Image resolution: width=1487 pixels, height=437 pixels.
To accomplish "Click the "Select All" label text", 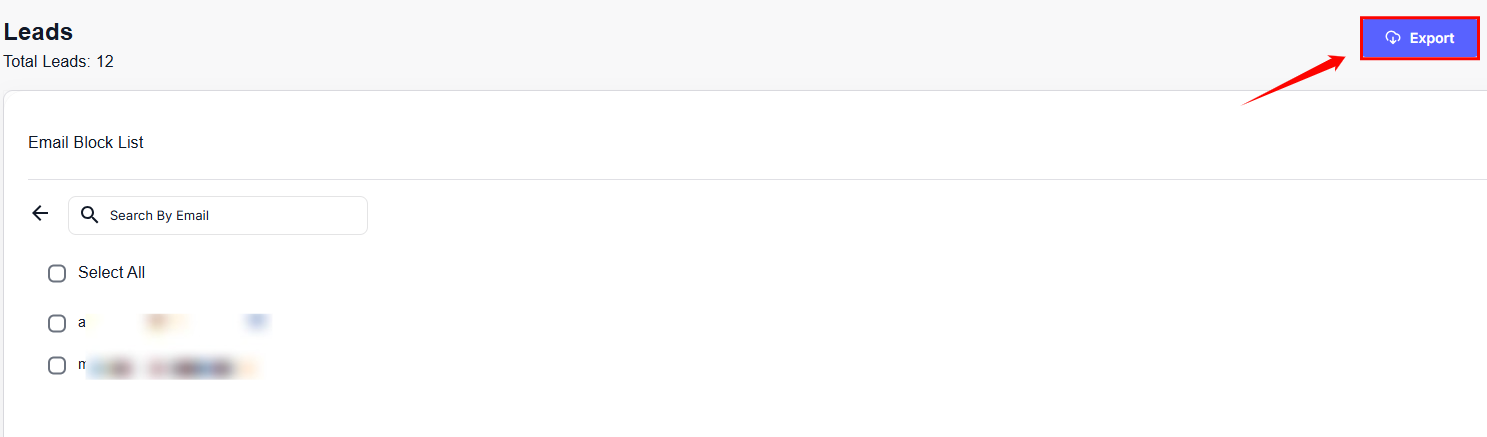I will (x=111, y=273).
